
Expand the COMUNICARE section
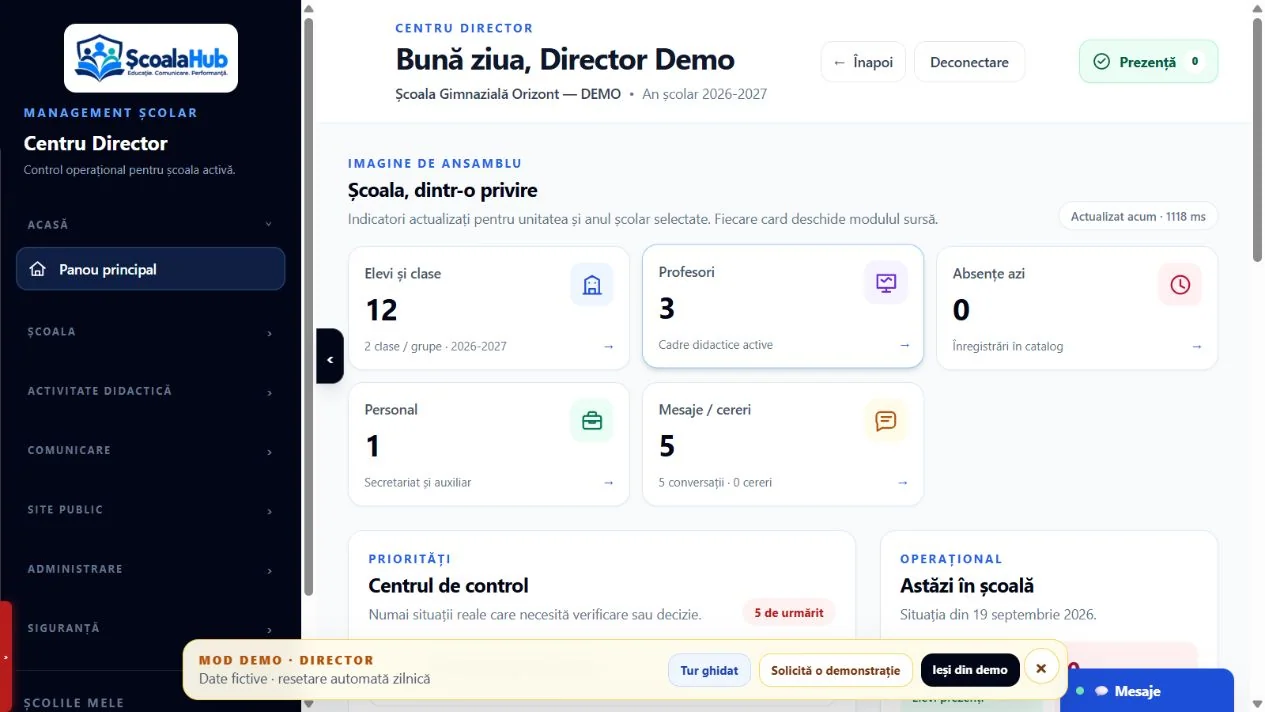150,451
